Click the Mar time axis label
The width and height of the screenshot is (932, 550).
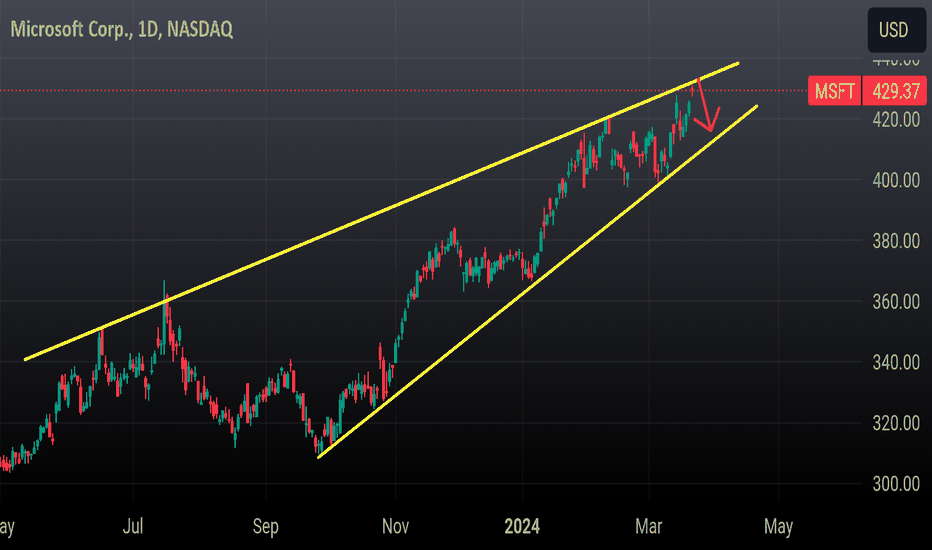coord(648,526)
